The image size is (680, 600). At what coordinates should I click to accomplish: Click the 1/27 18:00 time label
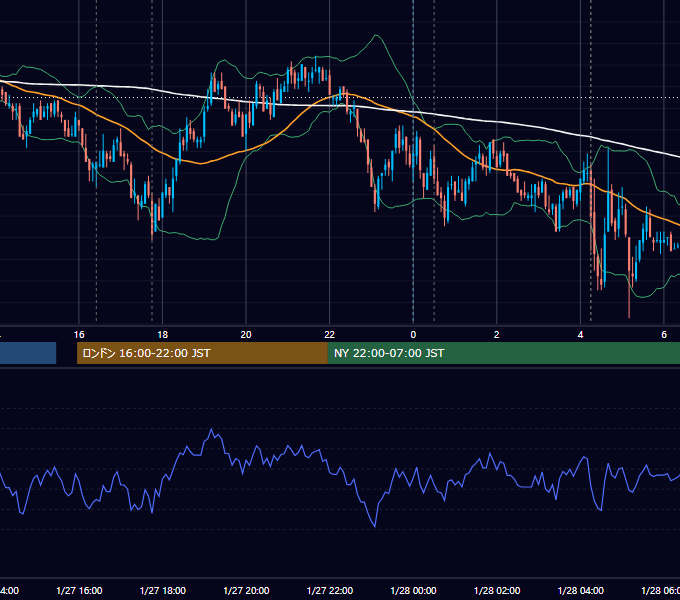pyautogui.click(x=163, y=590)
